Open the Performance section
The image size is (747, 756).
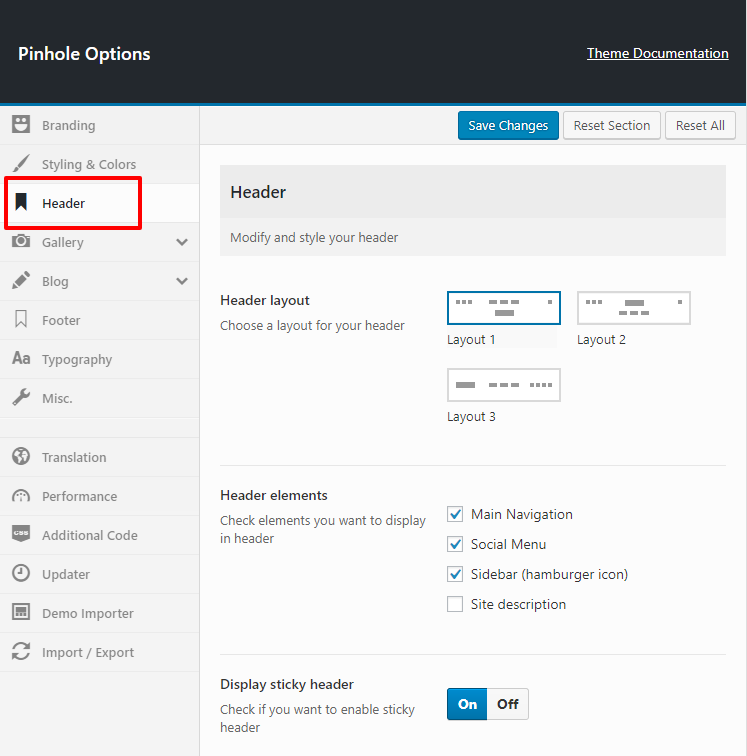99,496
